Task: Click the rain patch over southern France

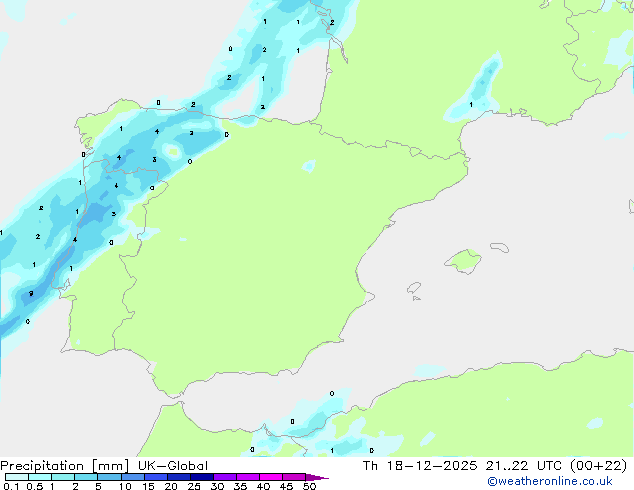Action: click(474, 89)
